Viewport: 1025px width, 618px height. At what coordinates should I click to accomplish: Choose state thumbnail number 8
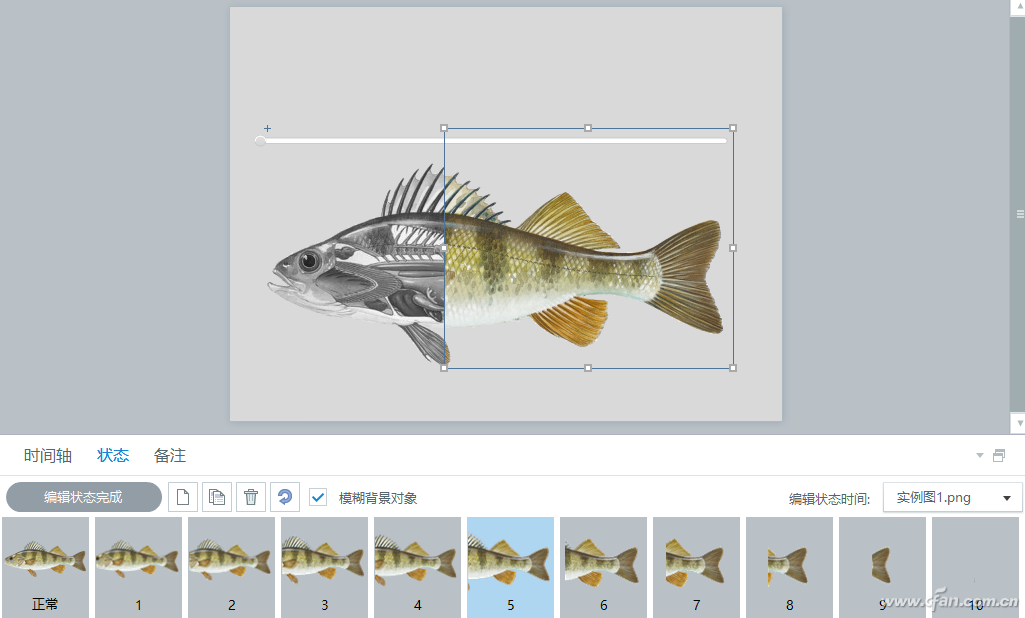(x=789, y=565)
